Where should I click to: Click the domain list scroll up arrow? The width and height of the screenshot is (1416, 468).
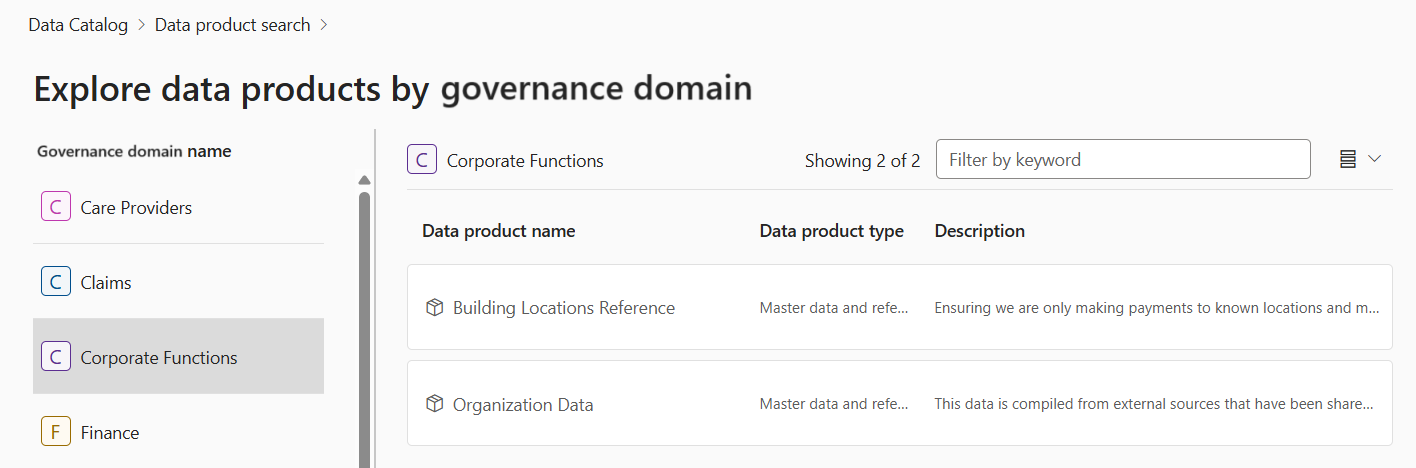coord(364,180)
